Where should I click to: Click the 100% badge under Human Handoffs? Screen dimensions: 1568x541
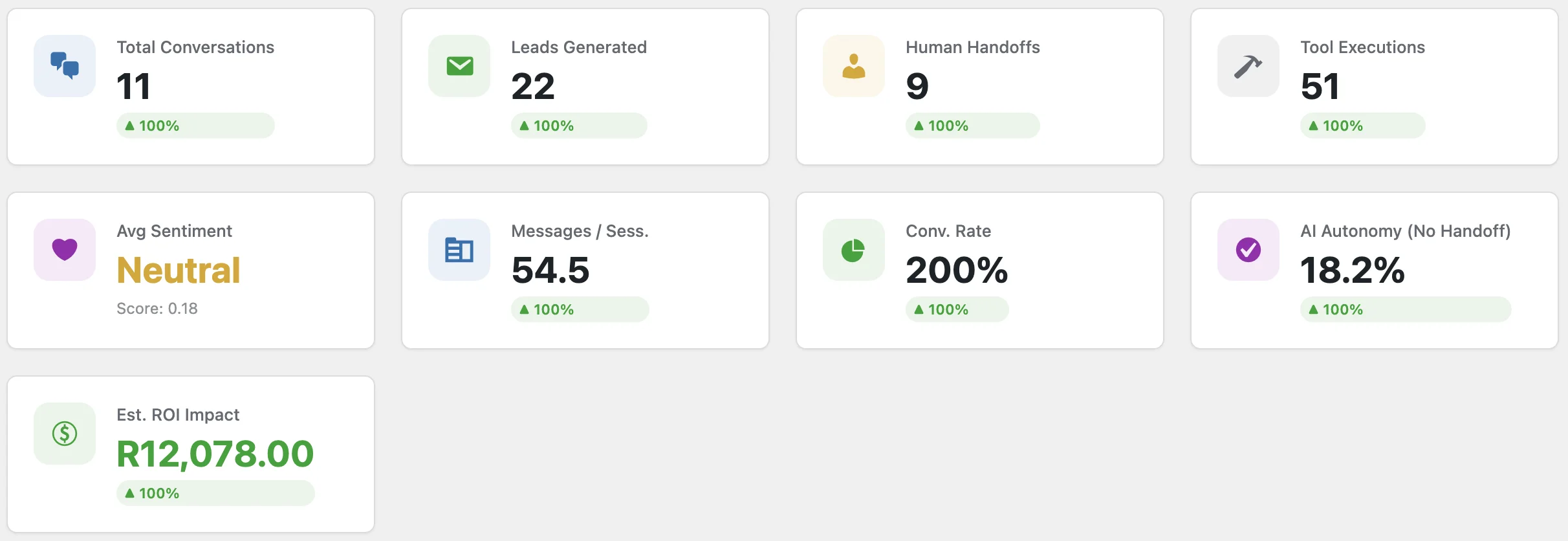[972, 126]
